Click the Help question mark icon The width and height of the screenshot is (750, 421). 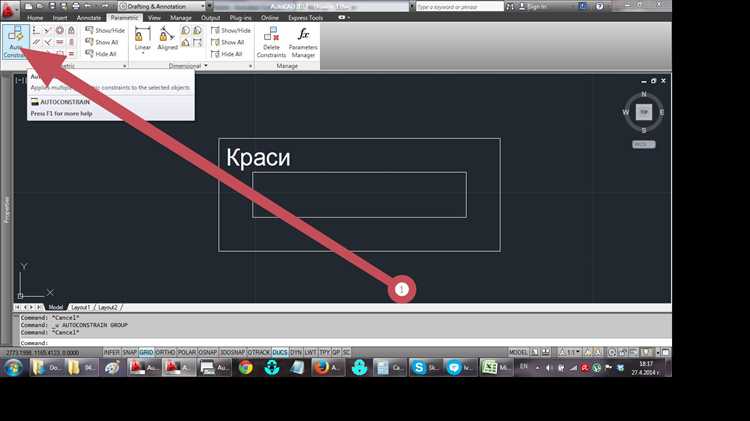click(x=599, y=6)
